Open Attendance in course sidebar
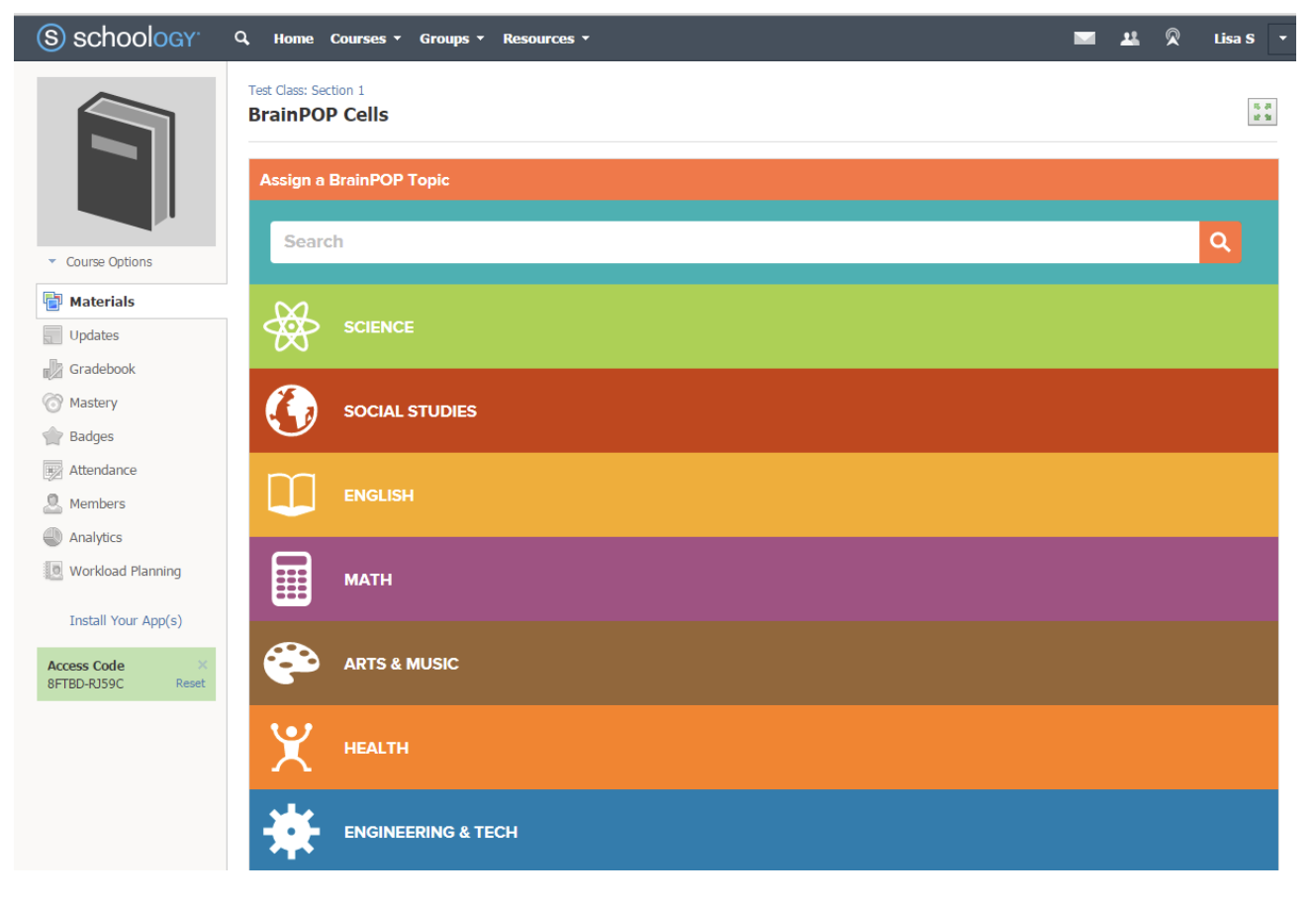This screenshot has width=1316, height=906. (103, 470)
